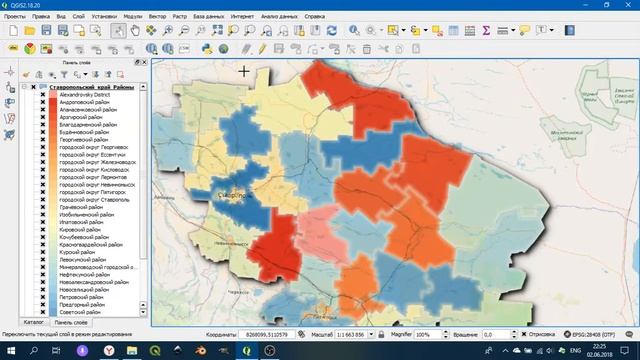Open Yandex browser from taskbar
This screenshot has width=640, height=360.
tap(109, 351)
